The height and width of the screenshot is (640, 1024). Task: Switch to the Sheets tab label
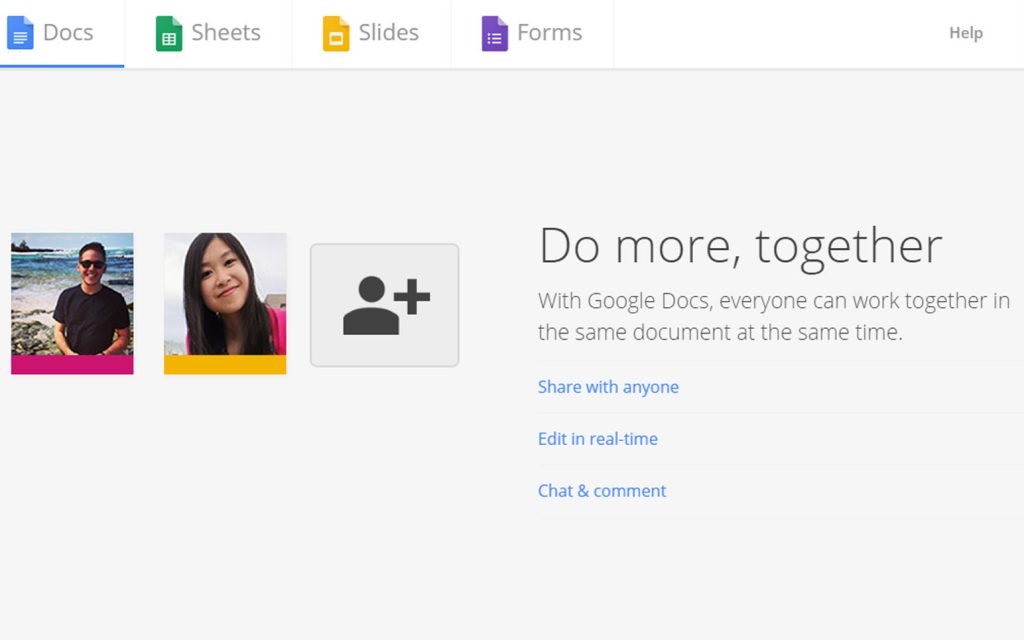226,33
